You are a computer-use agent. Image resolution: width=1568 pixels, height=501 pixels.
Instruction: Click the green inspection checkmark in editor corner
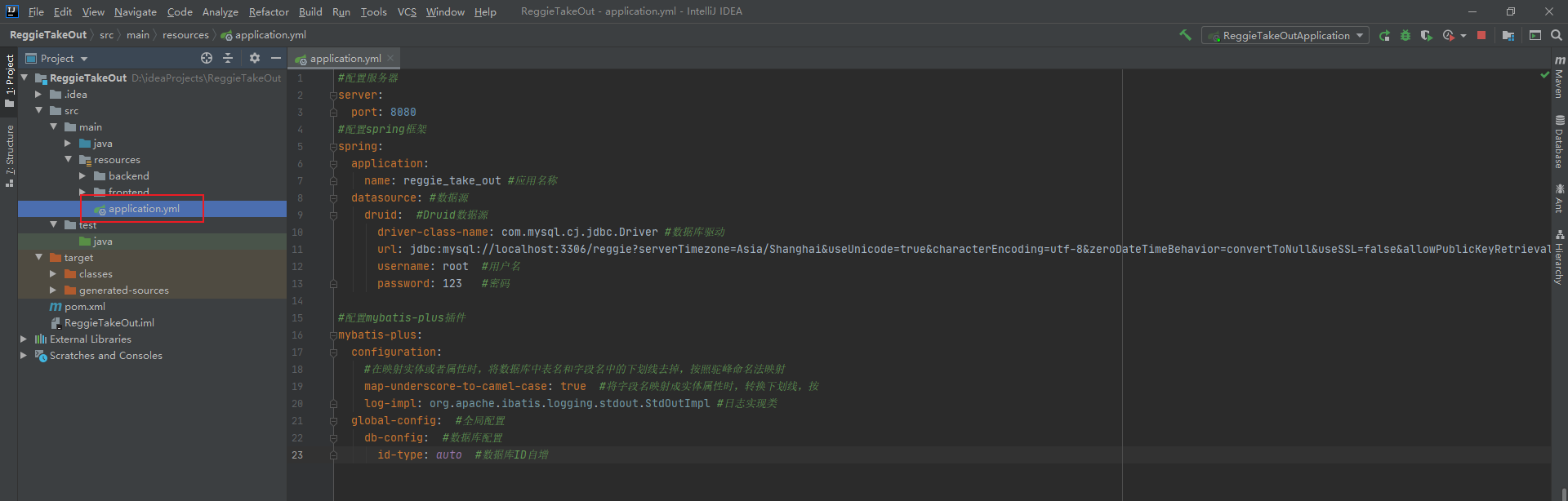pyautogui.click(x=1544, y=75)
